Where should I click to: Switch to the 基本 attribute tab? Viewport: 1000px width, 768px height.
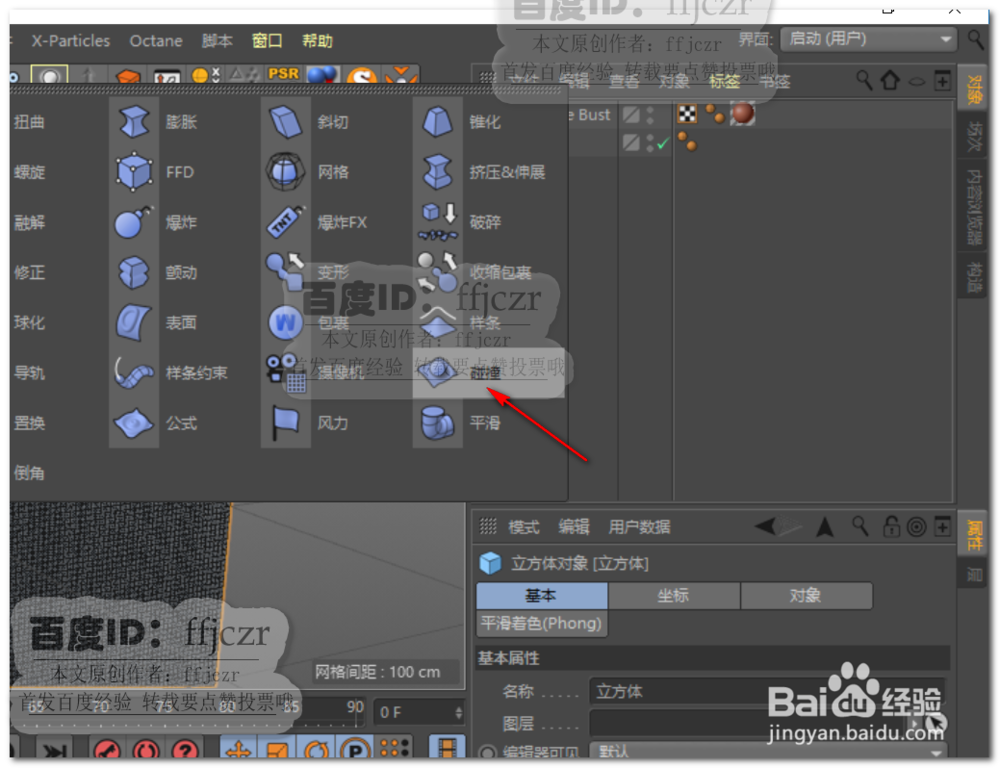tap(541, 595)
